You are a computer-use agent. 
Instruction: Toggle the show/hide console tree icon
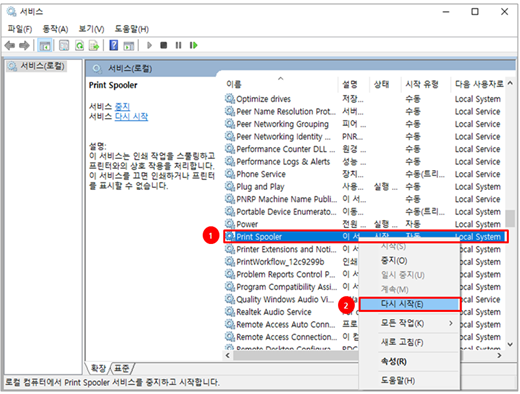point(45,45)
